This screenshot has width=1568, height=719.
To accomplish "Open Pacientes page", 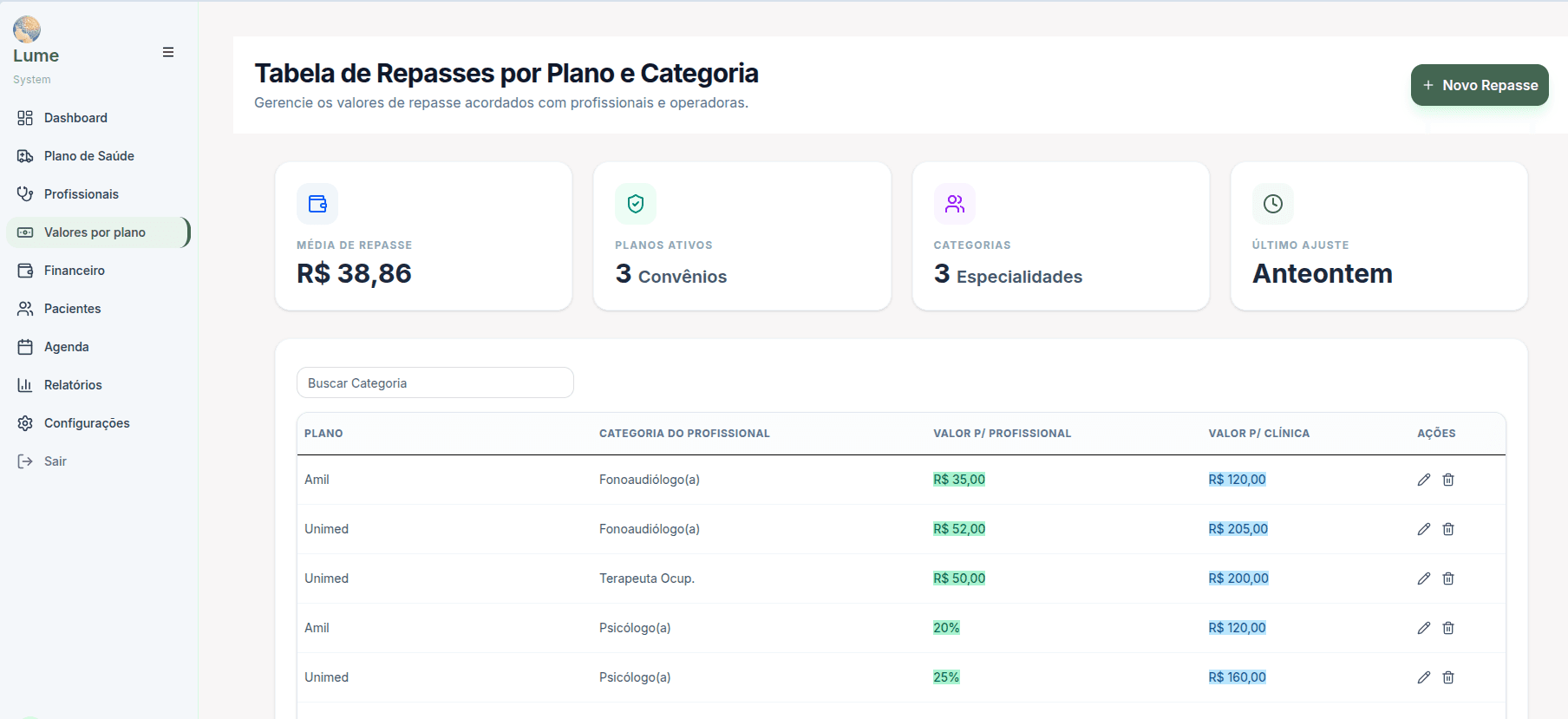I will click(x=98, y=309).
